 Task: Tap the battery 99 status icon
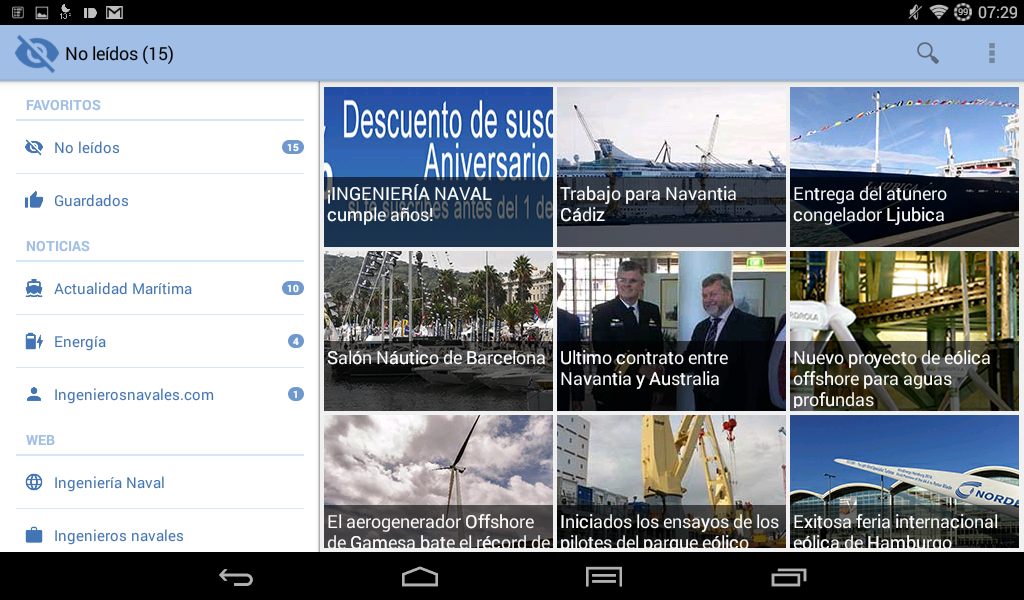pyautogui.click(x=963, y=12)
